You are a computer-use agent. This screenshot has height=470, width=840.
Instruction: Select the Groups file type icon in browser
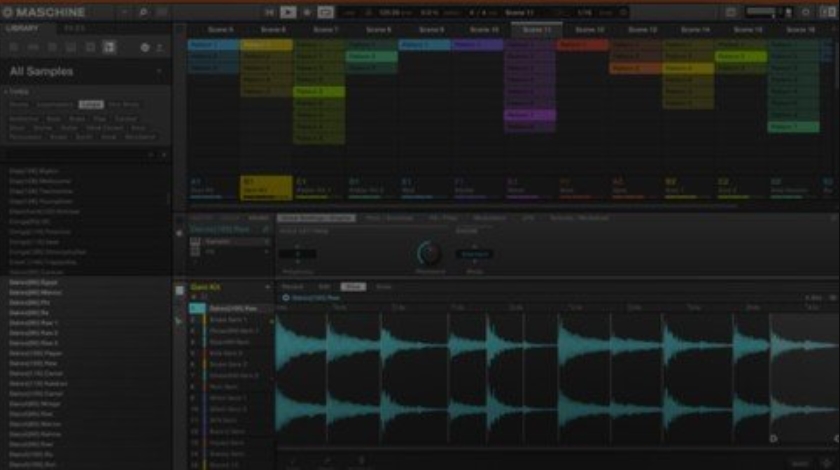33,48
